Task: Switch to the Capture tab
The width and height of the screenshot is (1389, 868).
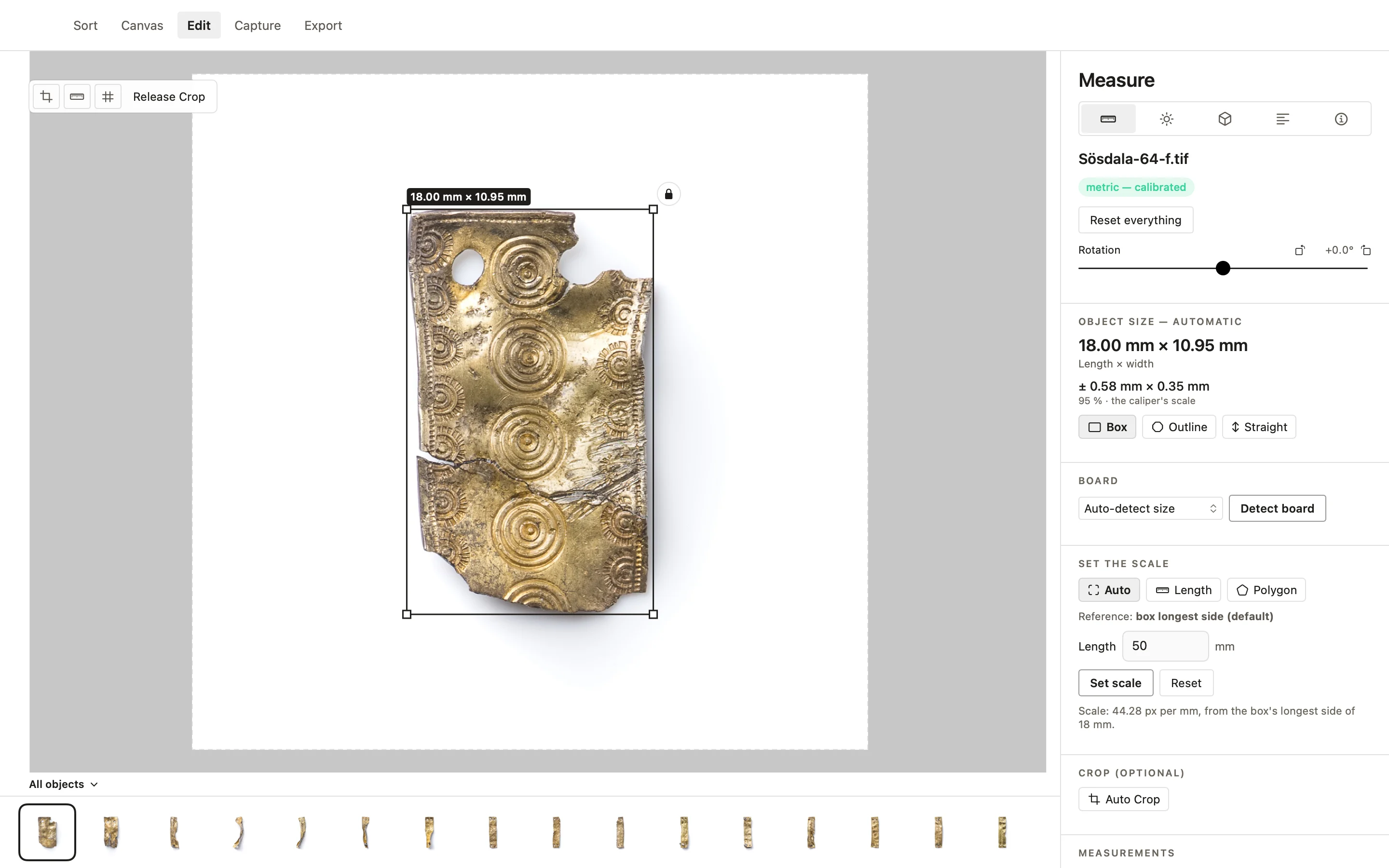Action: (257, 25)
